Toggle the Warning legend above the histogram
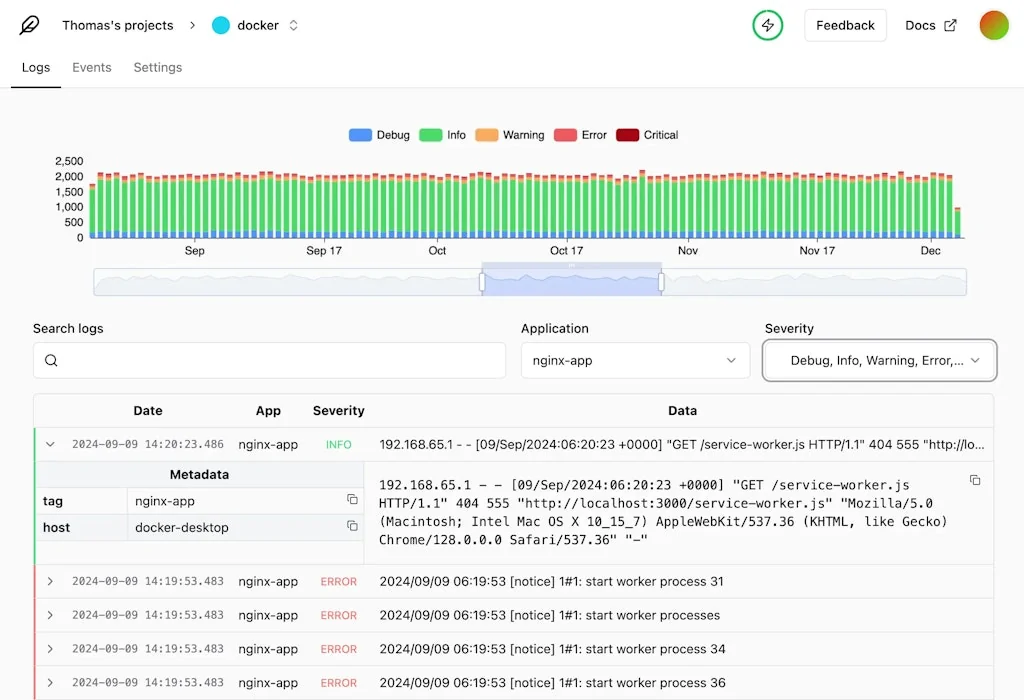This screenshot has width=1024, height=700. click(x=510, y=134)
